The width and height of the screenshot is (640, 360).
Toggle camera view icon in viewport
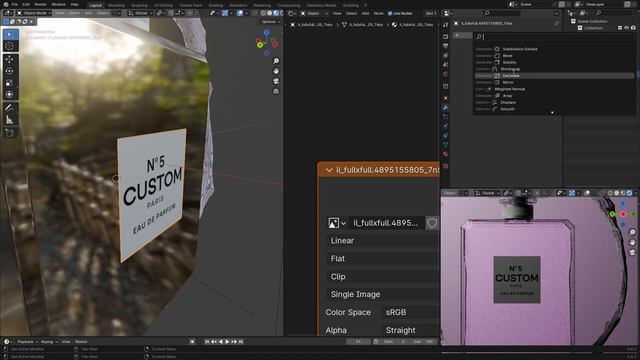click(276, 81)
